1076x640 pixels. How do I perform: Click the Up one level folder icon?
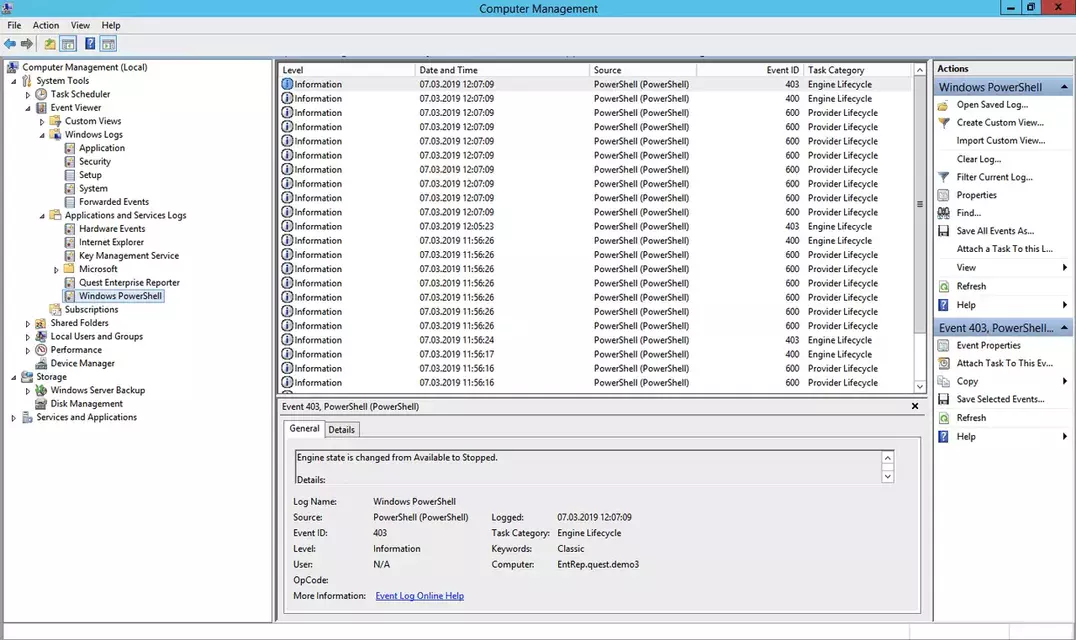point(50,44)
